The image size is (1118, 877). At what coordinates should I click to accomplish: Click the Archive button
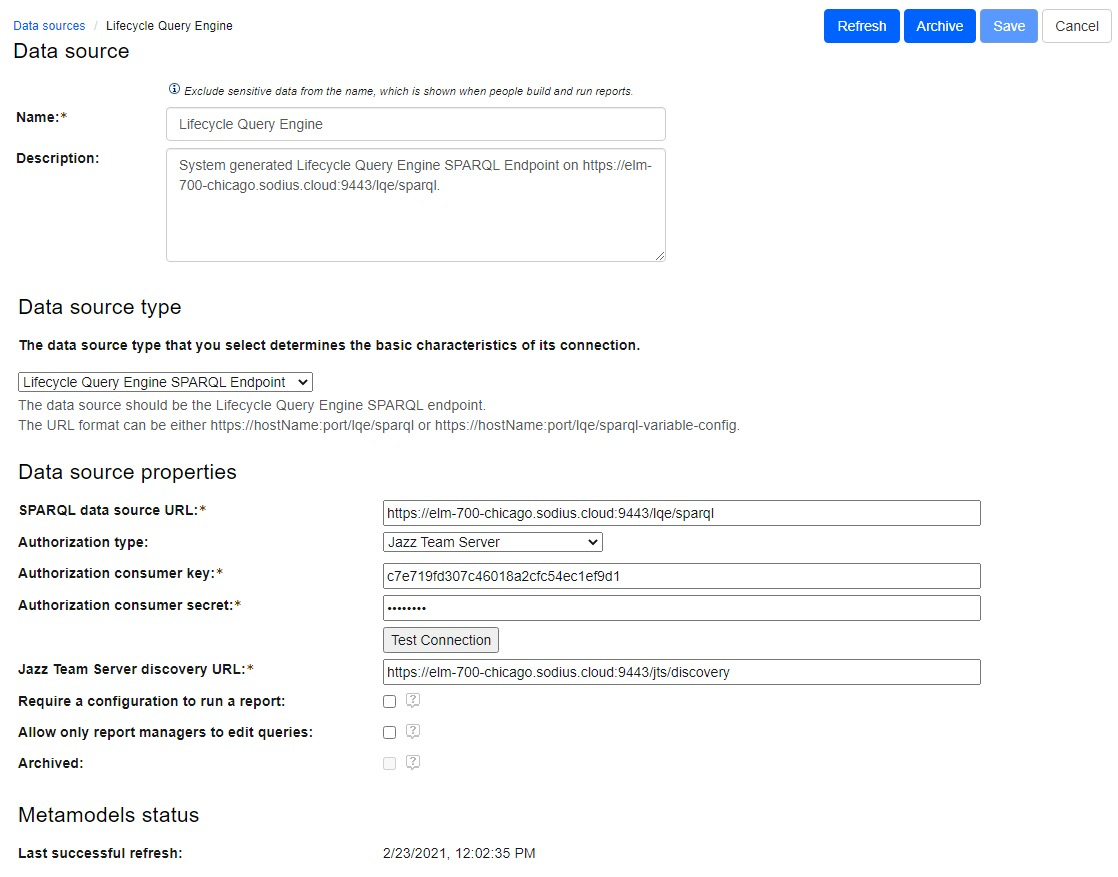coord(939,26)
